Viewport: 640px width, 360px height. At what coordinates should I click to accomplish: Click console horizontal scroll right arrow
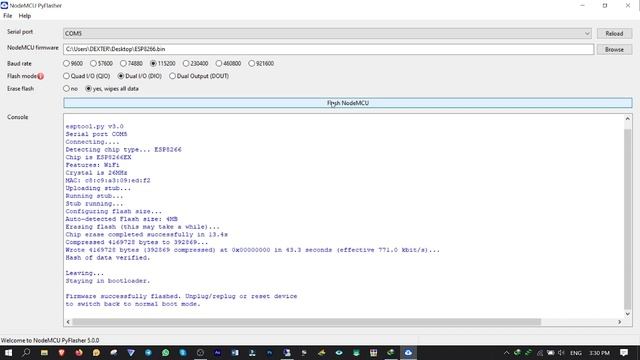(620, 322)
